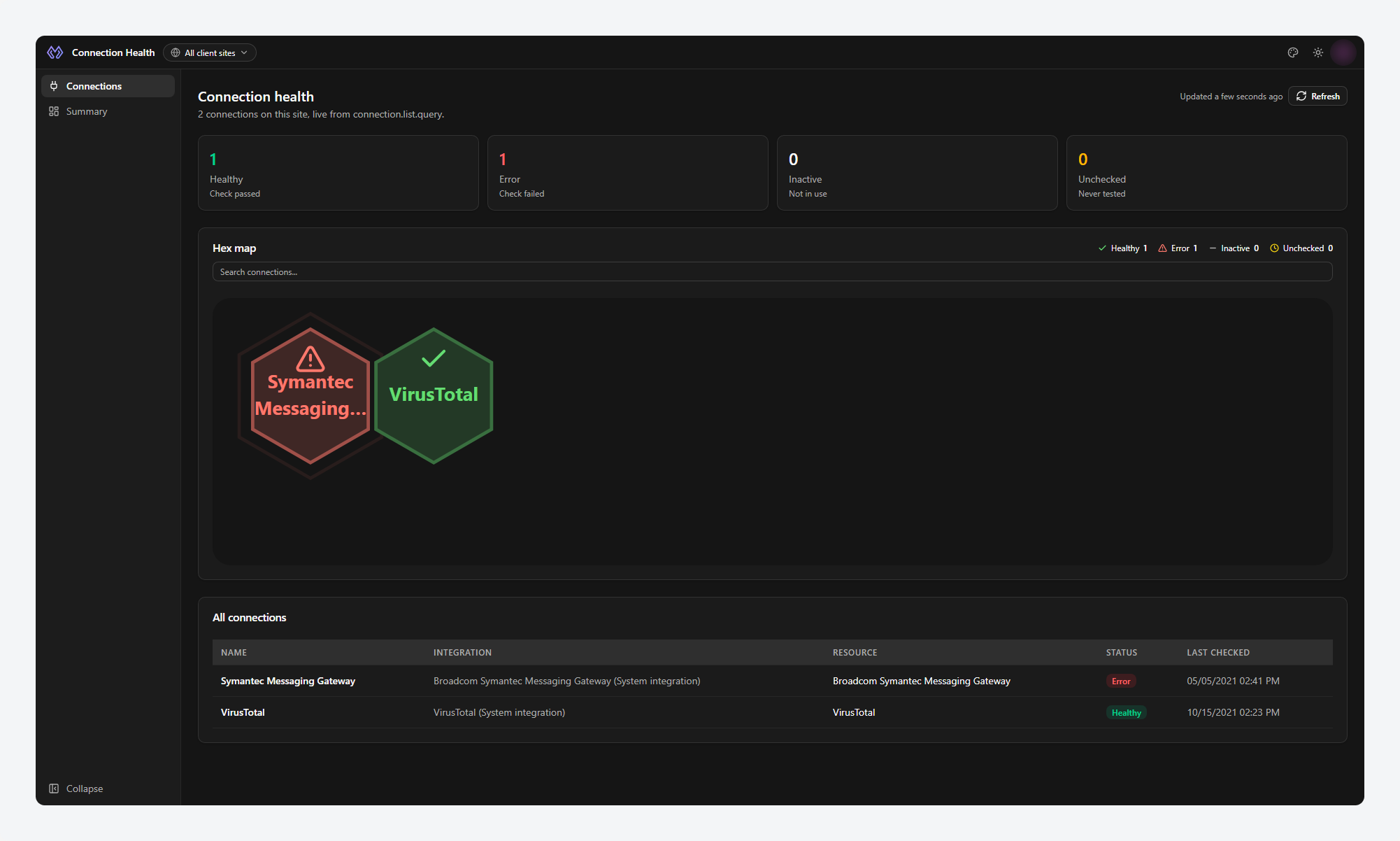Click the Summary grid icon in sidebar

click(x=54, y=111)
